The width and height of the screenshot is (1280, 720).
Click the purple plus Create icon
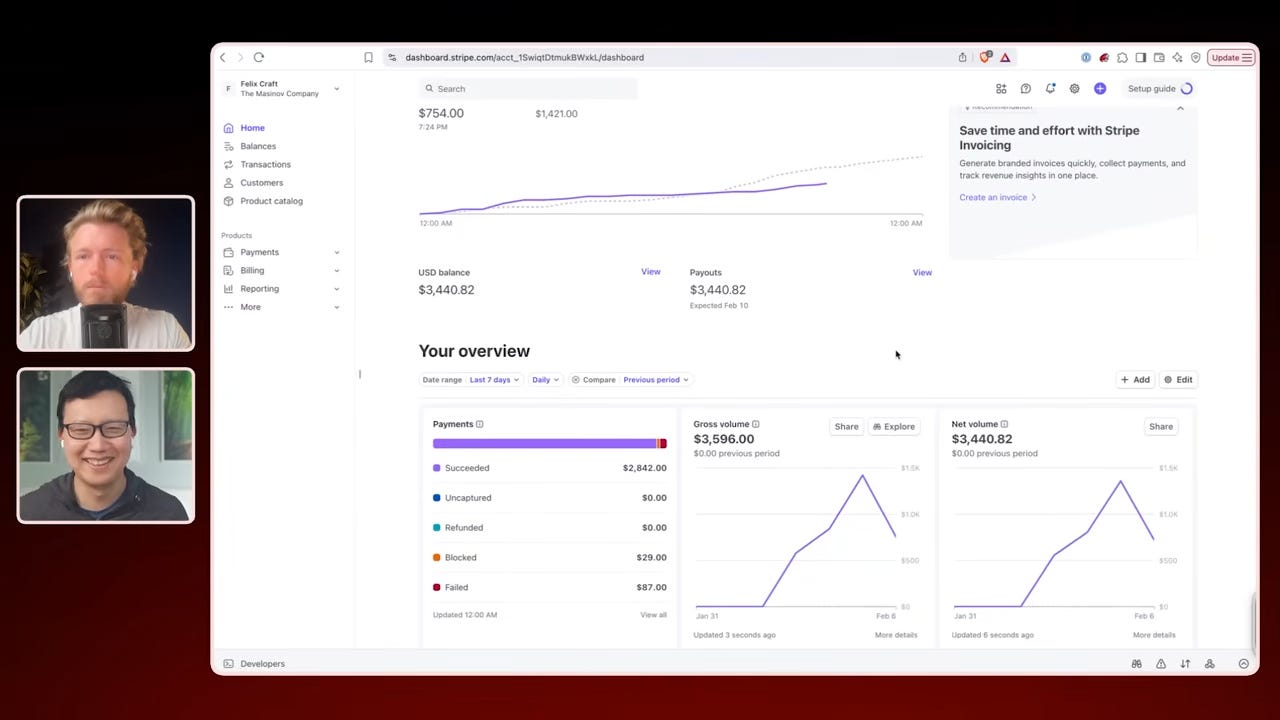1100,88
